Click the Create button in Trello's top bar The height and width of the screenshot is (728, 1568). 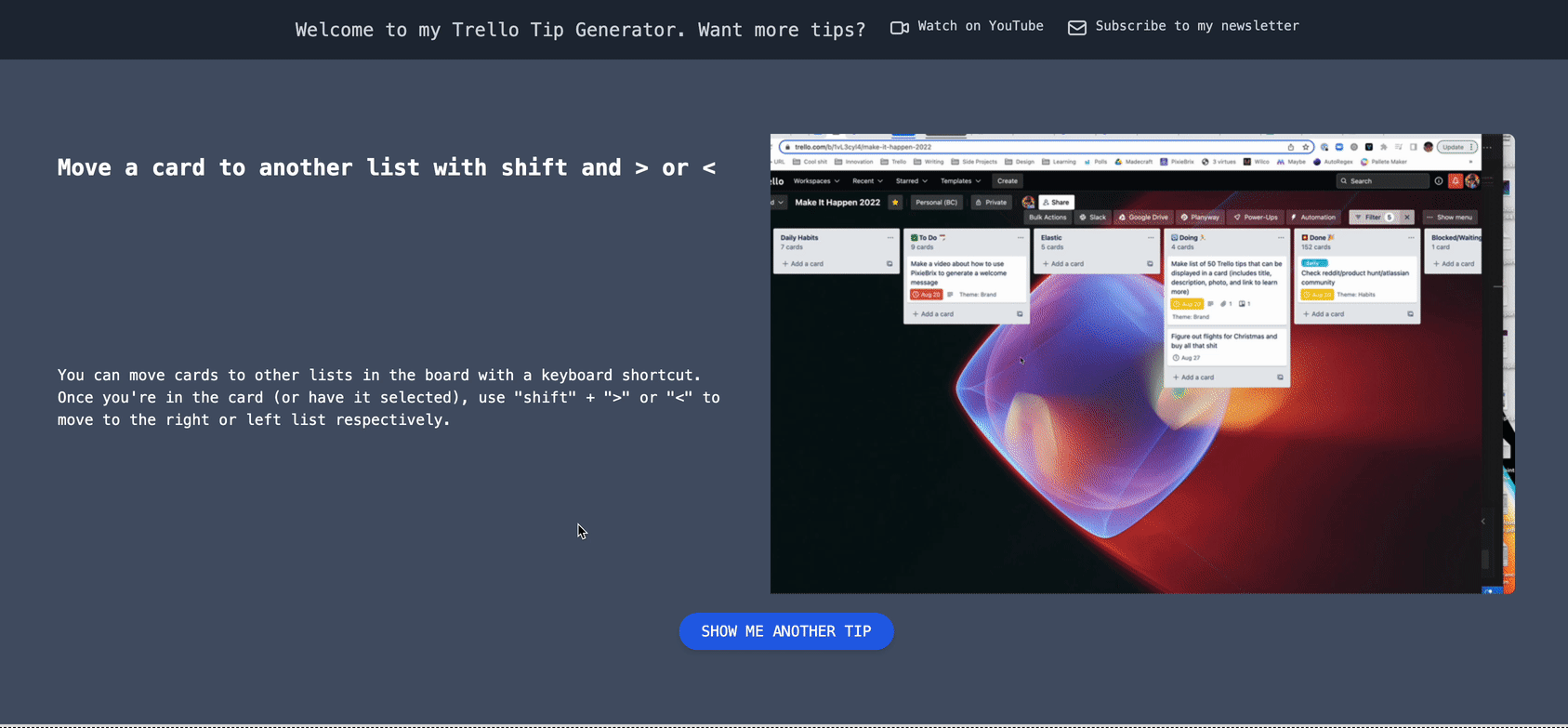[1008, 181]
